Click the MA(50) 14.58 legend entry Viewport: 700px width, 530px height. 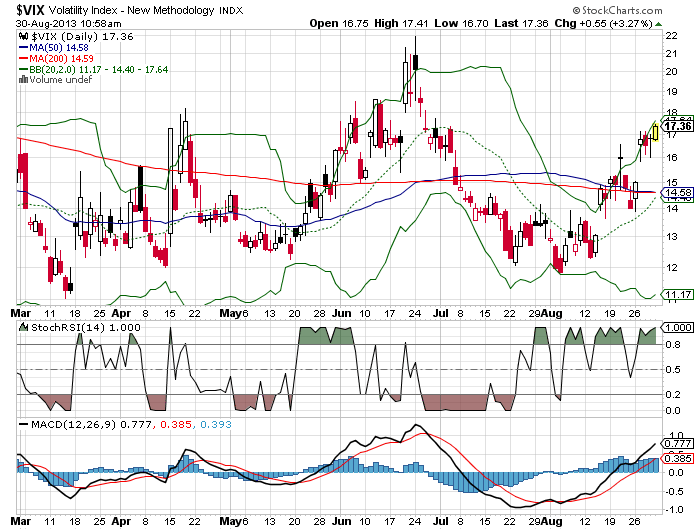click(54, 47)
